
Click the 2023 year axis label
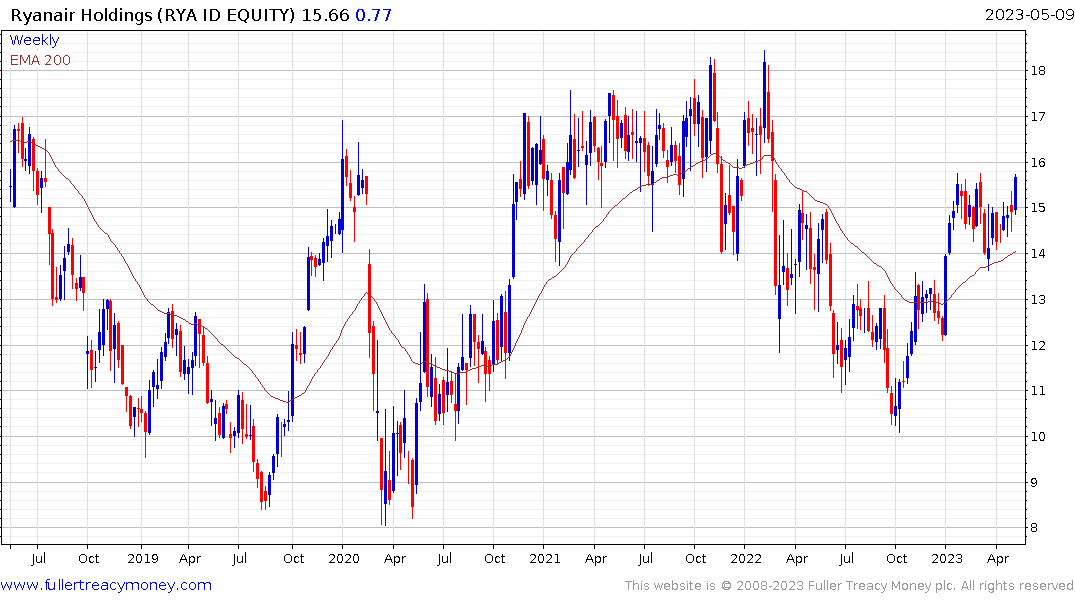click(x=947, y=559)
